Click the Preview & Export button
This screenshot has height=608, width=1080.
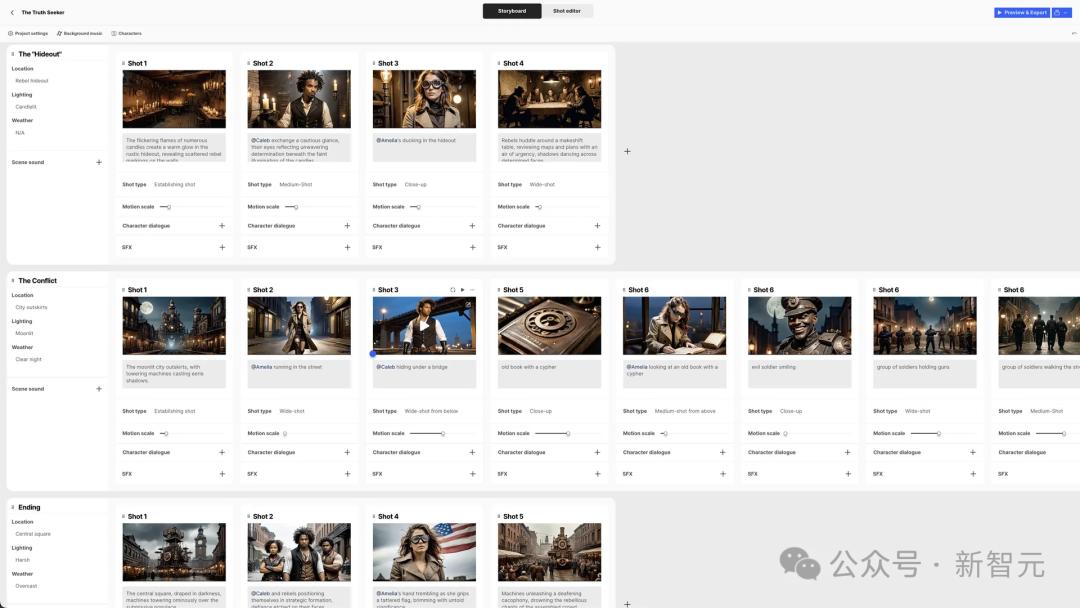point(1022,12)
